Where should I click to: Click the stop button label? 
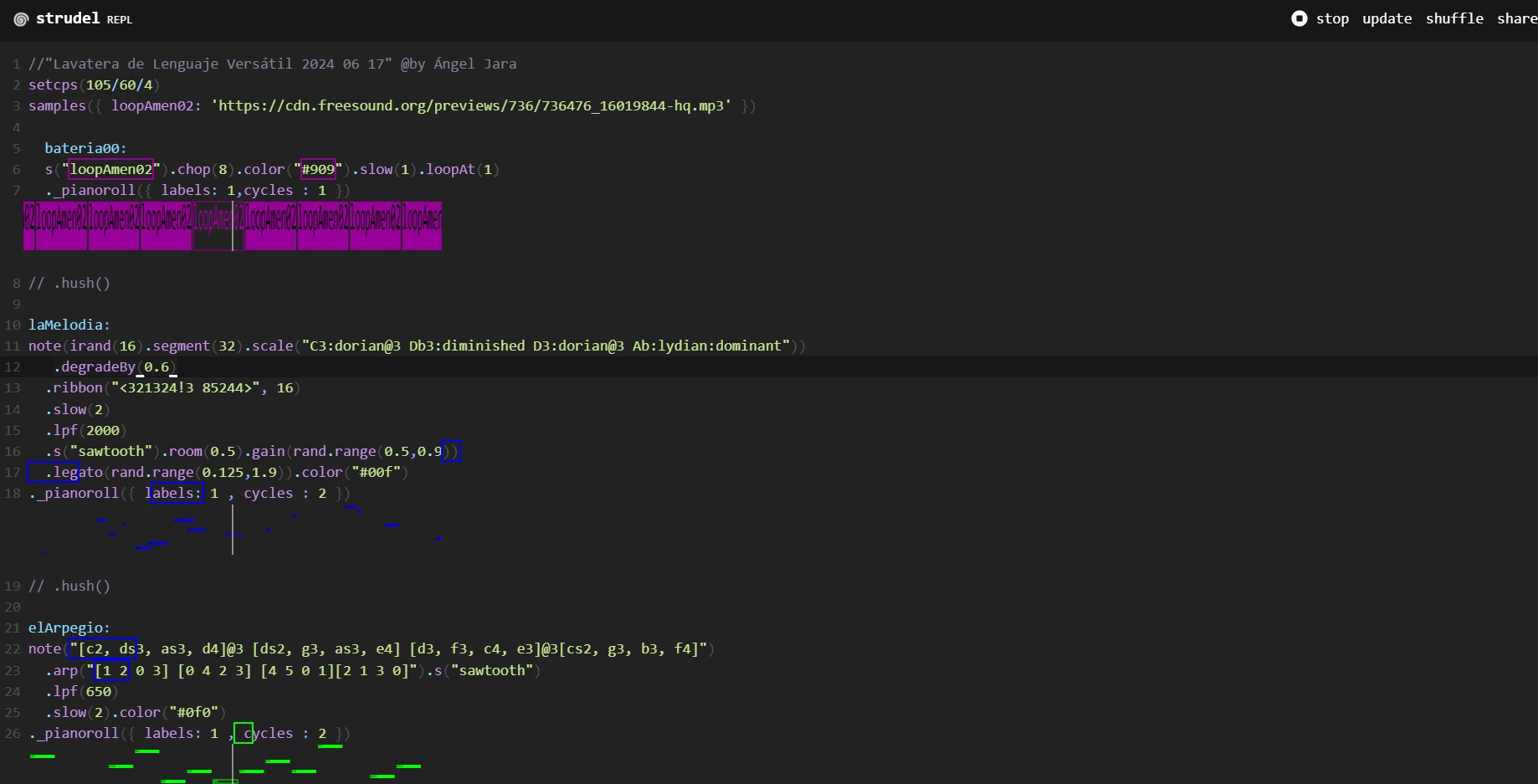pyautogui.click(x=1332, y=18)
